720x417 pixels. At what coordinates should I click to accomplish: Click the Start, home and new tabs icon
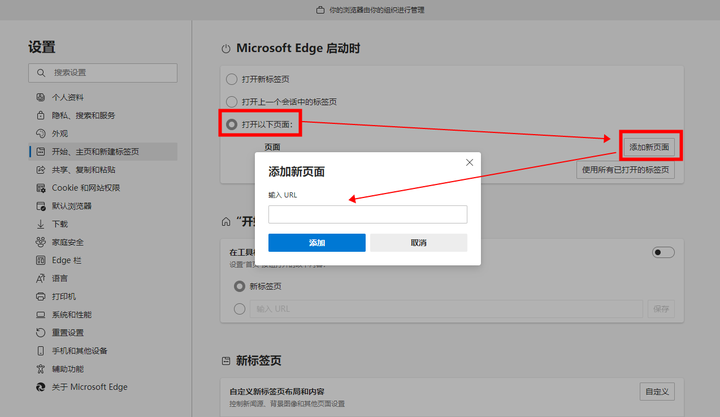point(40,152)
